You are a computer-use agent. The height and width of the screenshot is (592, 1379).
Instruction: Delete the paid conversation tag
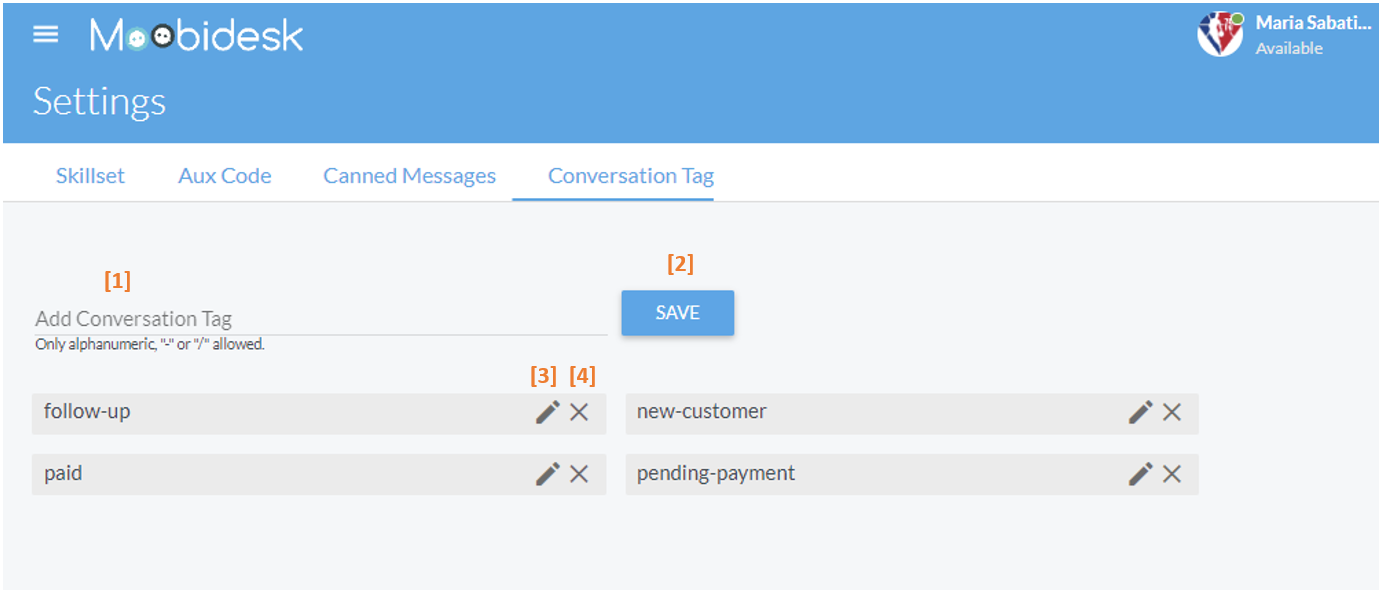[x=579, y=473]
